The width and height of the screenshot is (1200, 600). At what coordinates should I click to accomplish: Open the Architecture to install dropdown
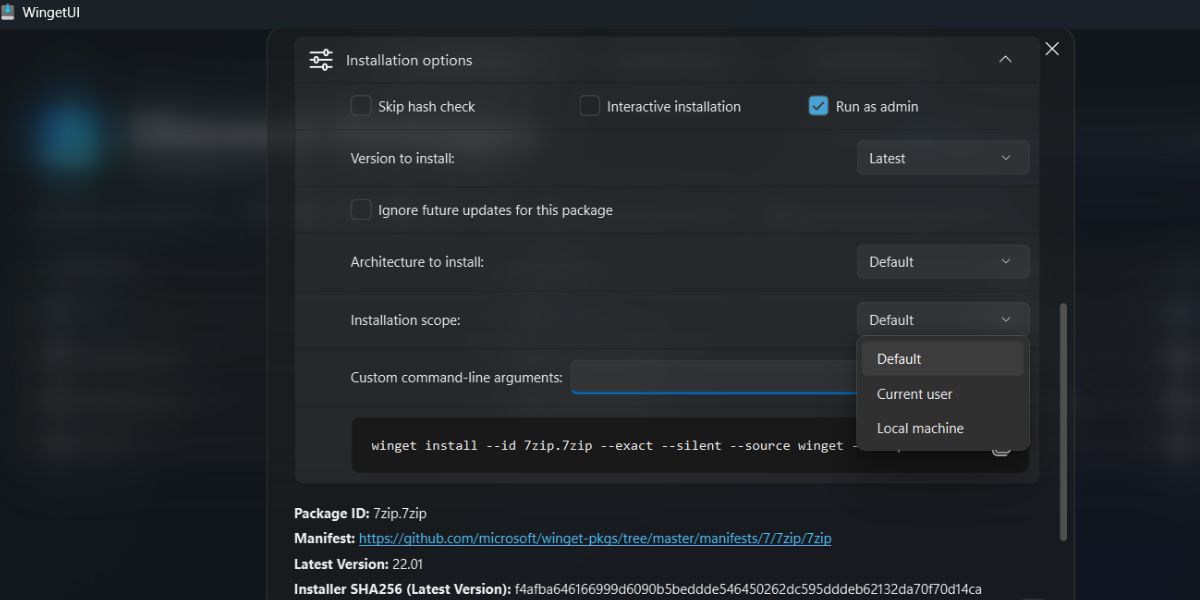943,262
